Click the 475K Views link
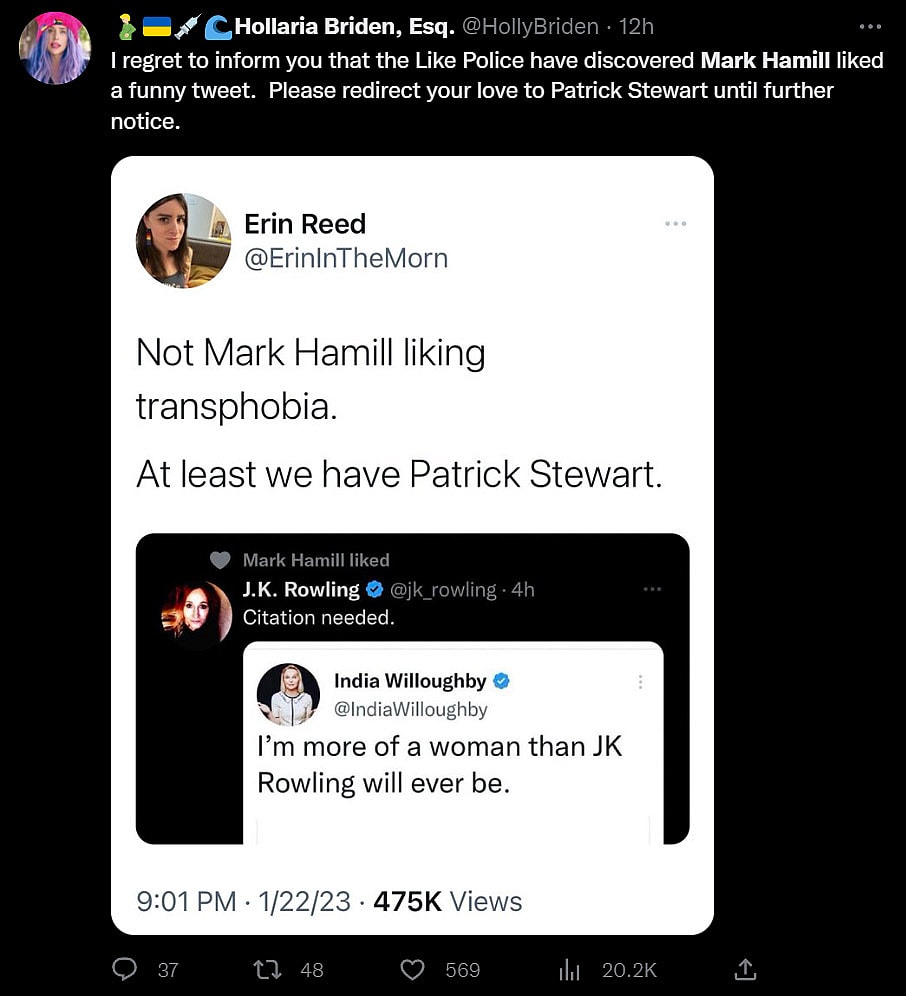This screenshot has height=996, width=906. 447,900
